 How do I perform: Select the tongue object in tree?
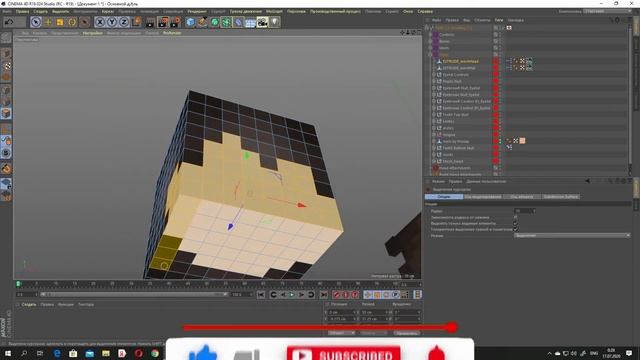[449, 135]
